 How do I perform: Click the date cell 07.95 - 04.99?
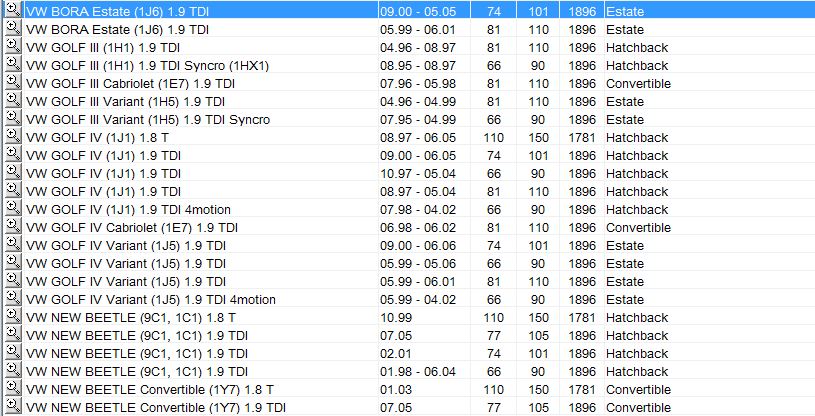(x=418, y=120)
